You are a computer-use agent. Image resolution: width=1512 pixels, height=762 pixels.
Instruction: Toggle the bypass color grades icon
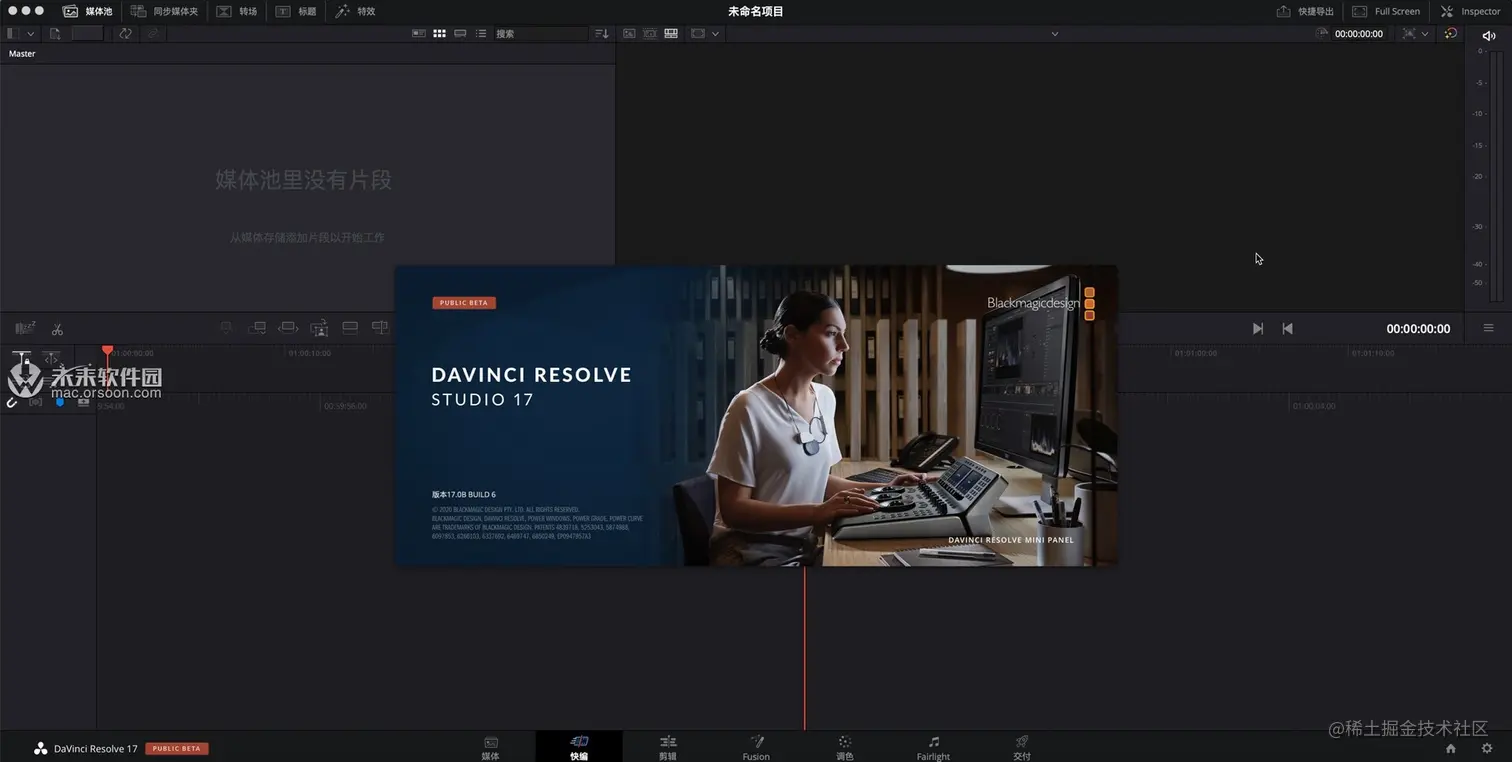point(1451,33)
